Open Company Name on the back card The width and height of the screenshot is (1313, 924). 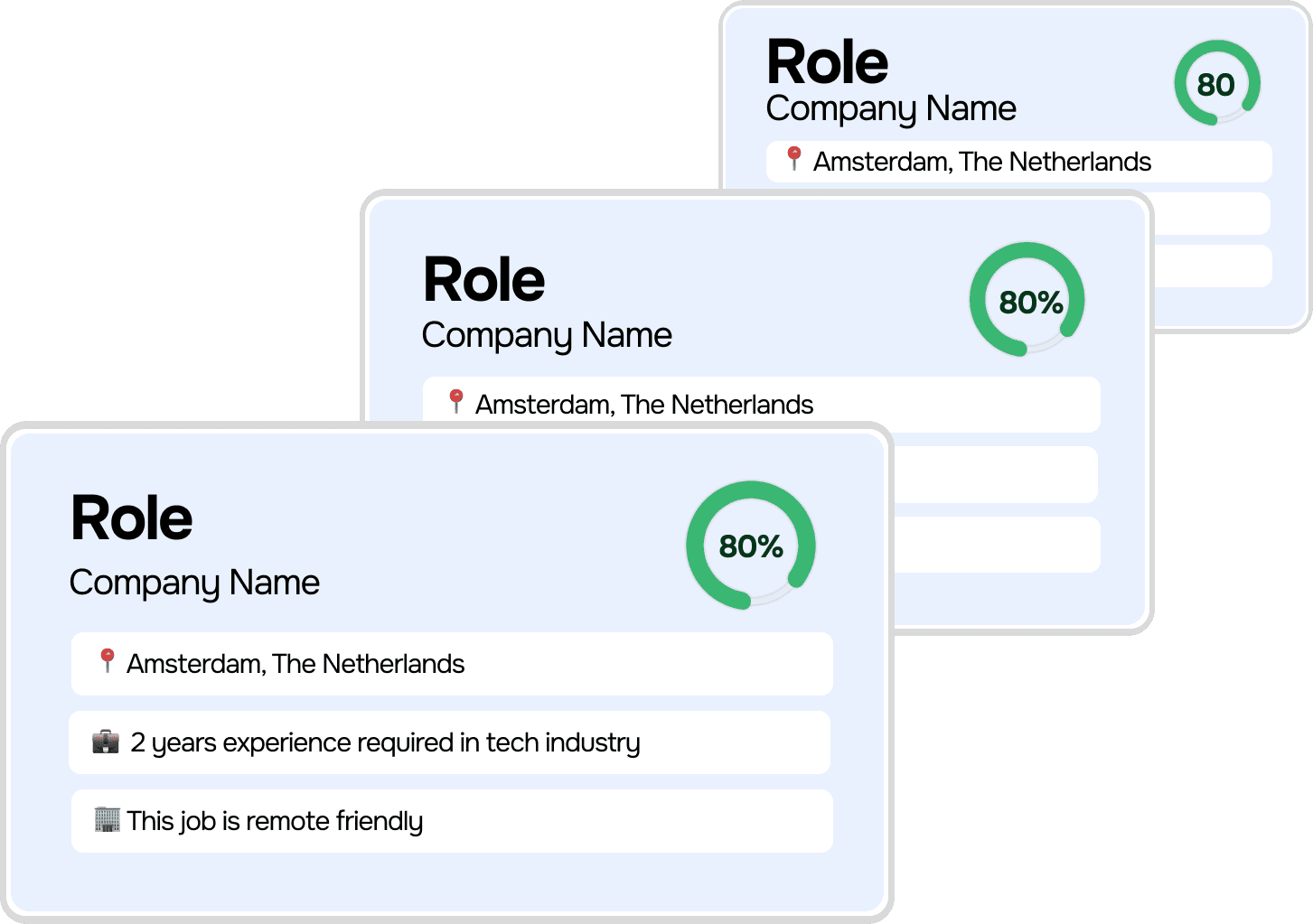(891, 109)
